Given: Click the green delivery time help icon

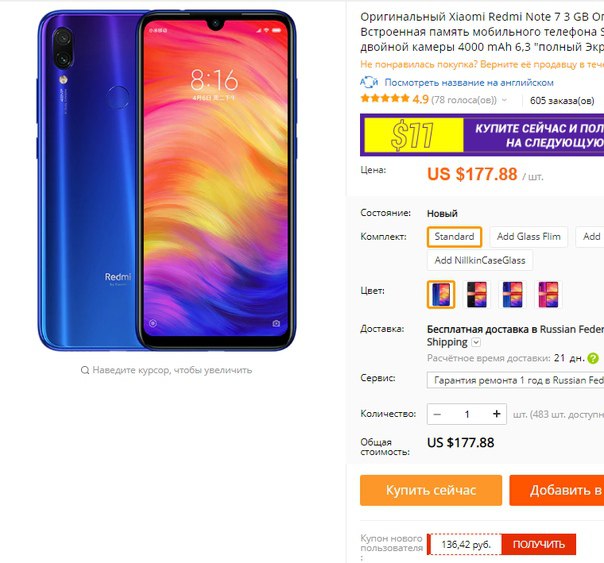Looking at the screenshot, I should point(593,359).
